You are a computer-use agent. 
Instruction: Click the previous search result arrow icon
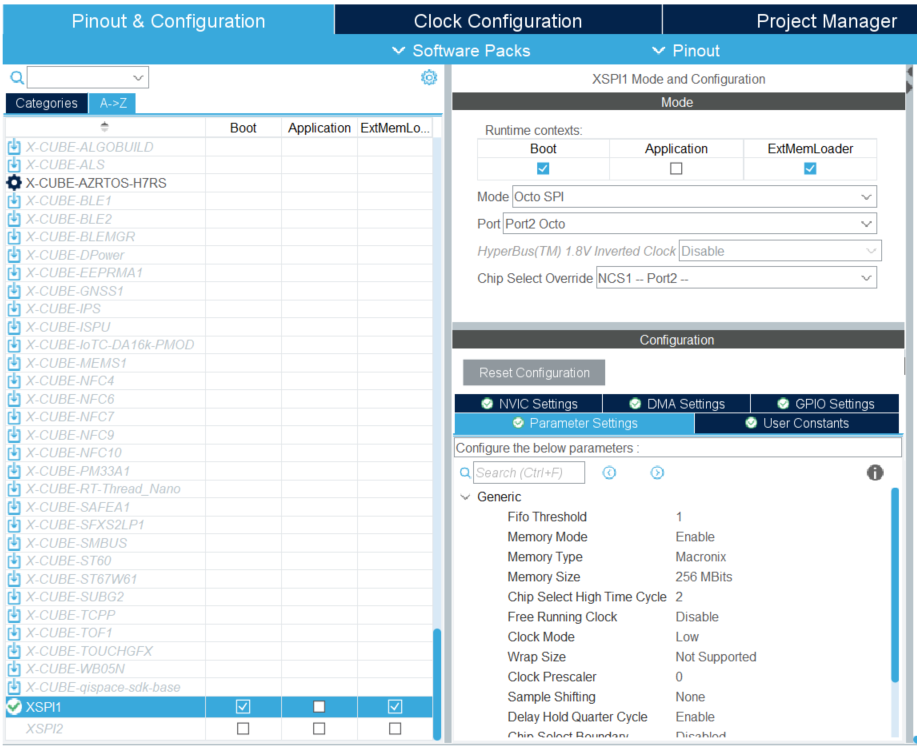(609, 473)
